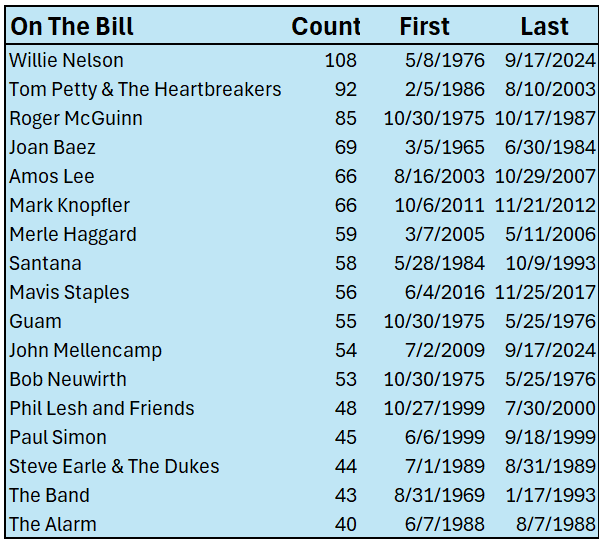This screenshot has height=540, width=601.
Task: Click the Last column header
Action: [544, 27]
